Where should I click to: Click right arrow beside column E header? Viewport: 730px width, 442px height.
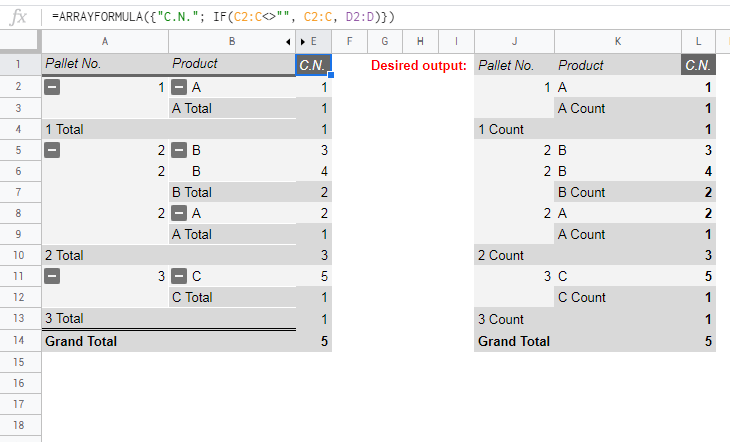(x=303, y=42)
